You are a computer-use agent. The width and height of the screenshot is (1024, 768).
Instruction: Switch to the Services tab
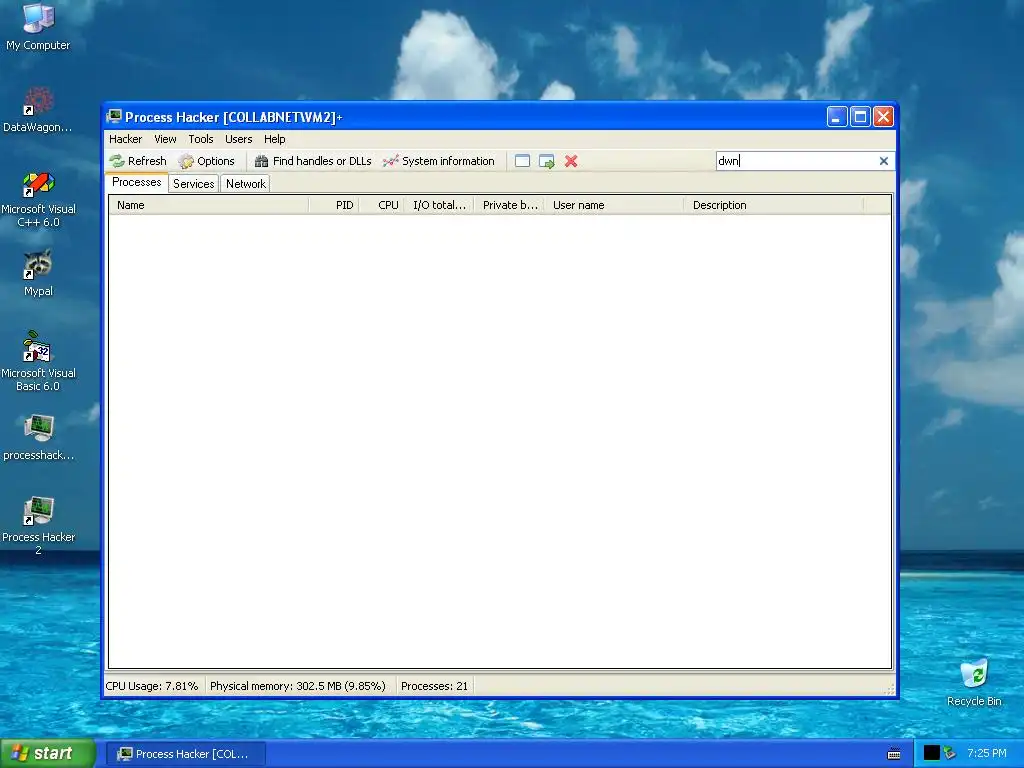(x=193, y=184)
